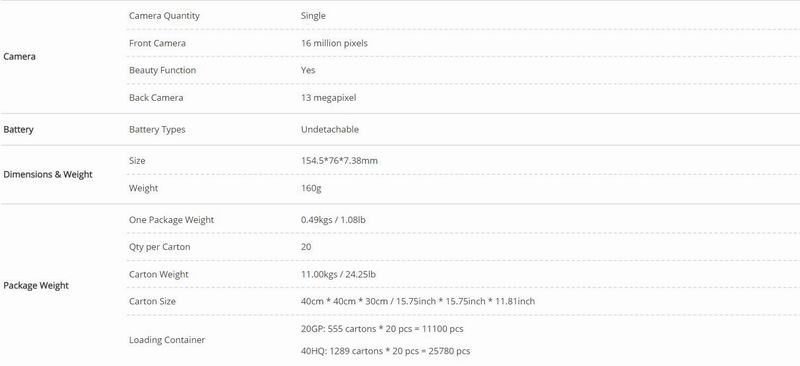Click the Back Camera 13 megapixel value
The width and height of the screenshot is (800, 366).
click(329, 98)
